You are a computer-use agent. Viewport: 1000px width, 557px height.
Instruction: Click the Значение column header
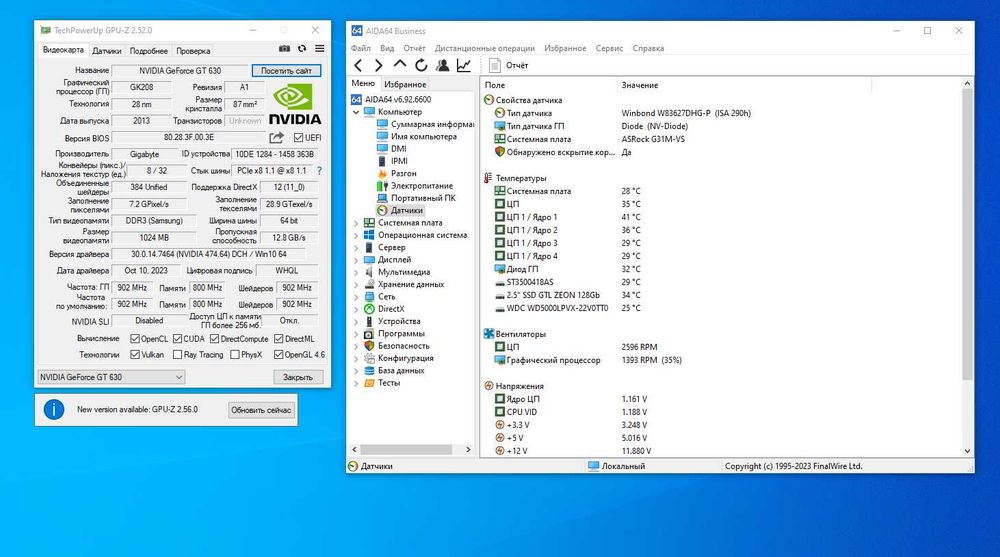(744, 85)
